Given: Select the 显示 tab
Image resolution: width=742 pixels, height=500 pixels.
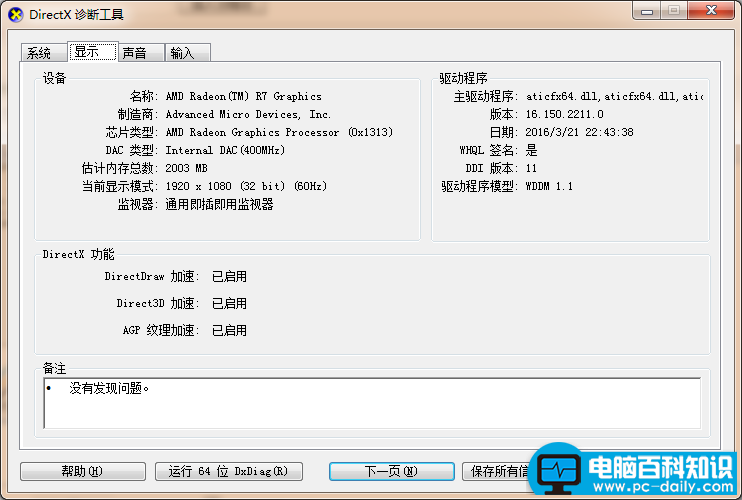Looking at the screenshot, I should pos(87,52).
